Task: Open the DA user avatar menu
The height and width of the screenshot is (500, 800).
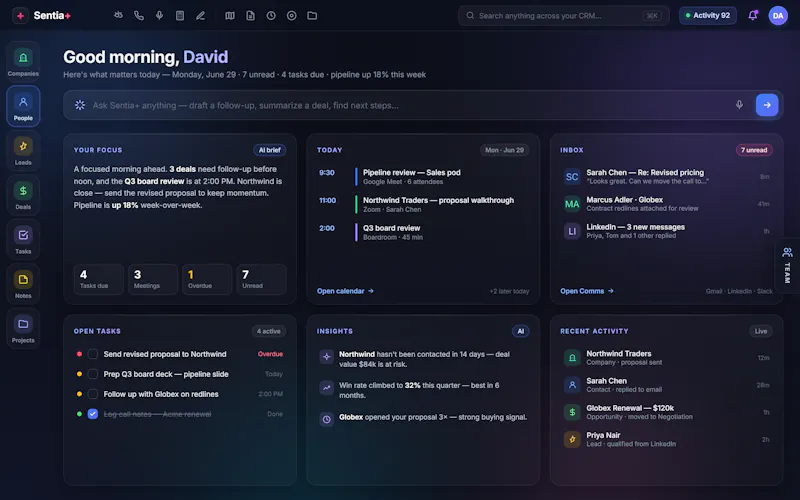Action: 778,16
